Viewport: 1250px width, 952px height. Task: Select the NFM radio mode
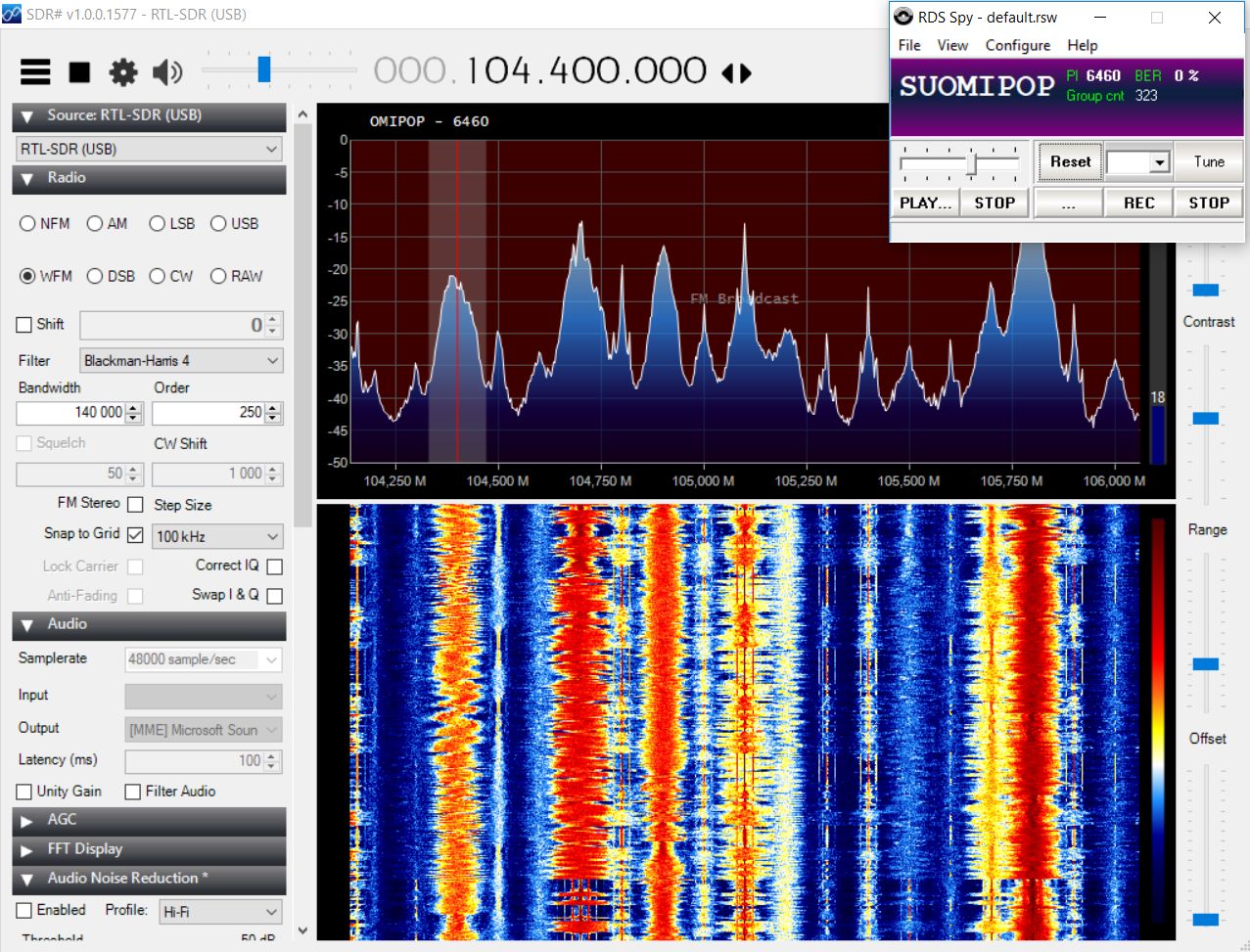click(27, 224)
